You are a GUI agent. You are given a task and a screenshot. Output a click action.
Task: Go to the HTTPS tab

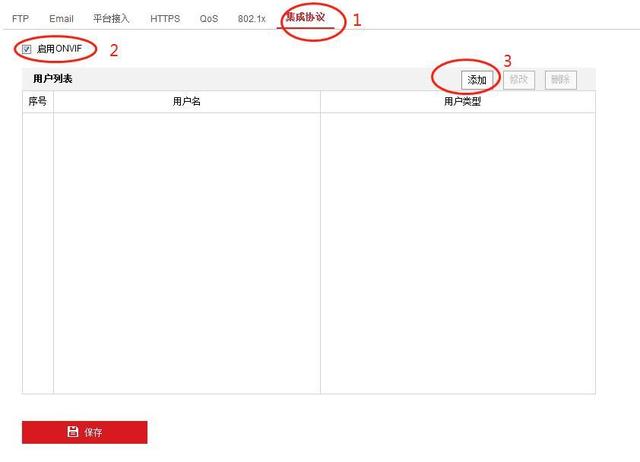click(165, 19)
